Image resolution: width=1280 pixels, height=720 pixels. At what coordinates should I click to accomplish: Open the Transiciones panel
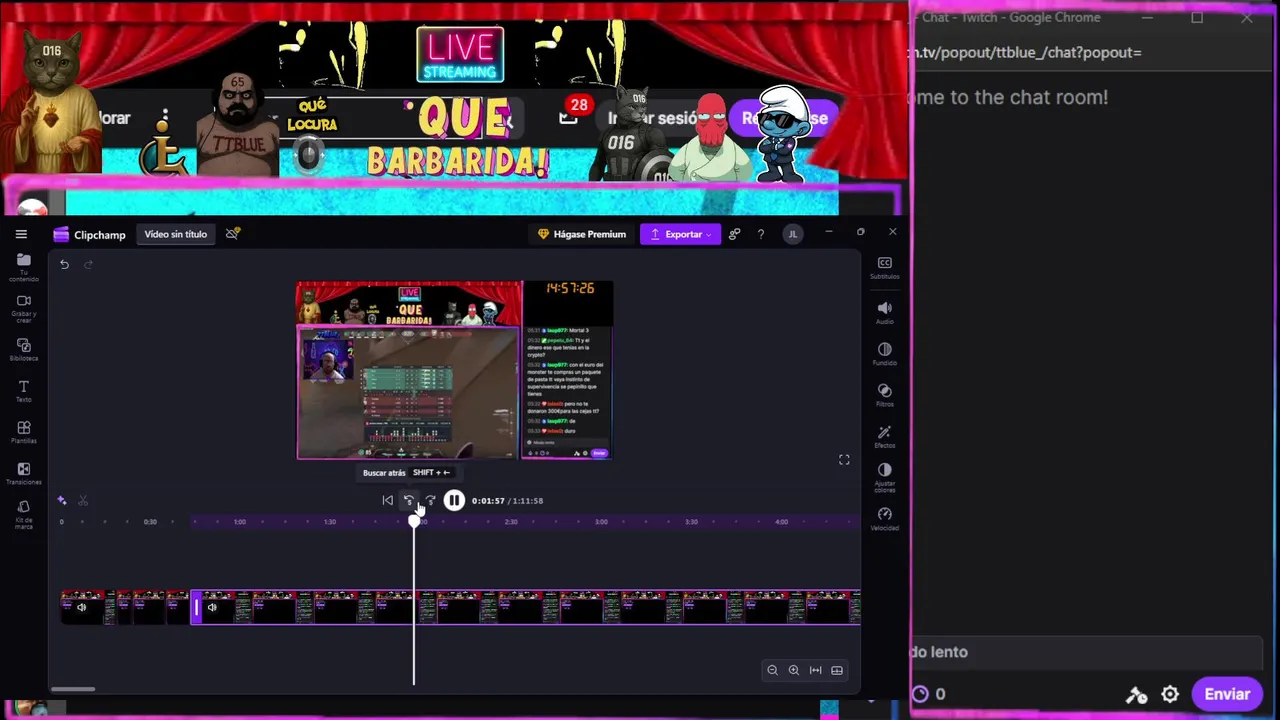(24, 474)
